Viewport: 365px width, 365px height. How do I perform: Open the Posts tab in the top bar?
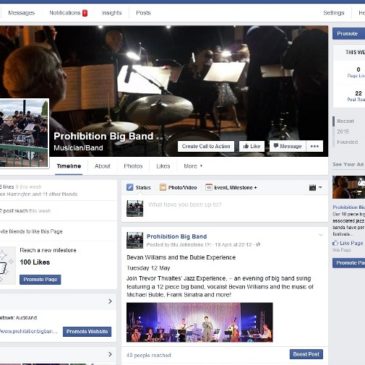[x=143, y=13]
